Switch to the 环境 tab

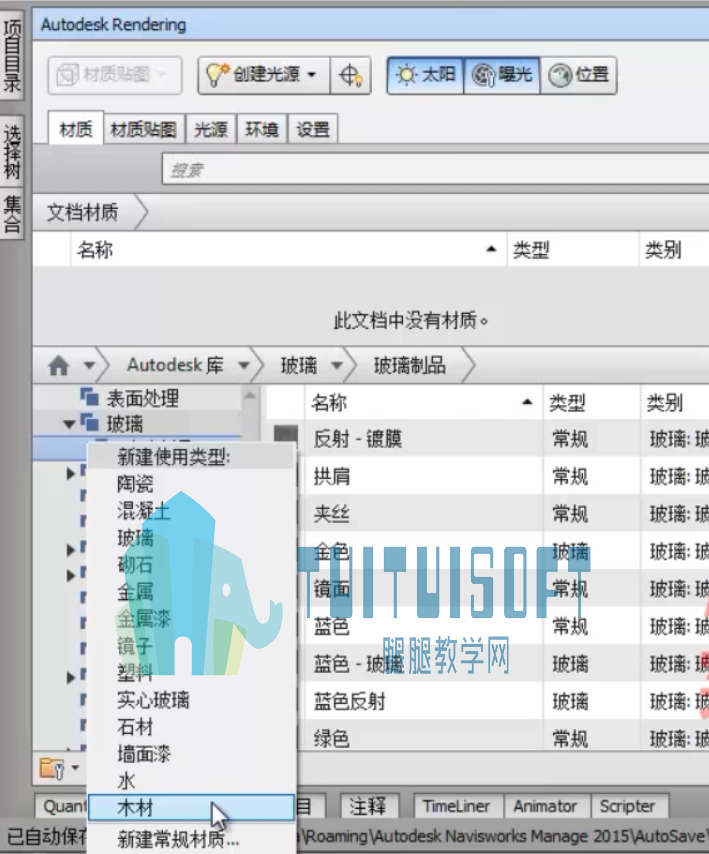point(262,130)
